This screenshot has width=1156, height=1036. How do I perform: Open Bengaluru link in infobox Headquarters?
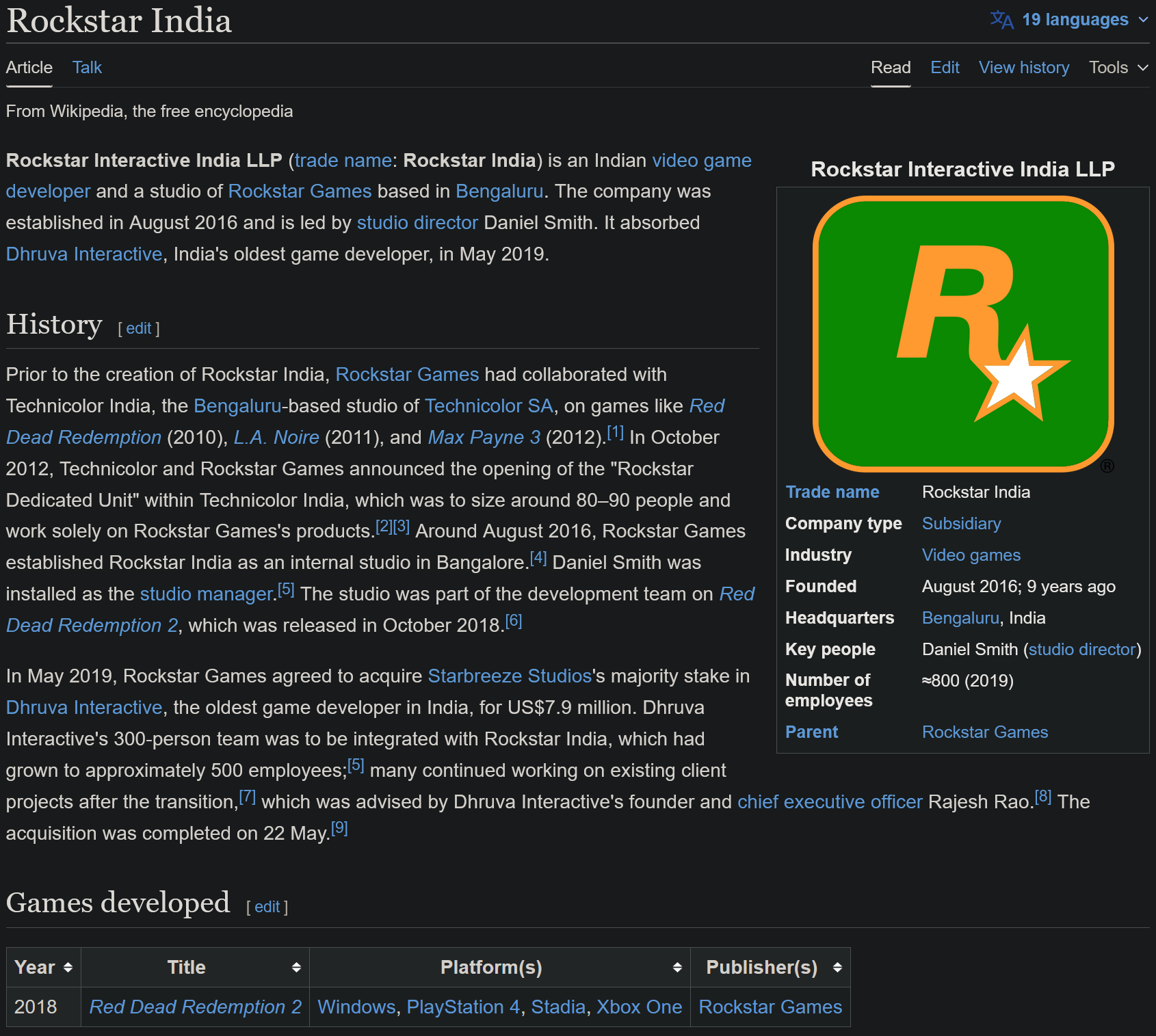[x=960, y=618]
